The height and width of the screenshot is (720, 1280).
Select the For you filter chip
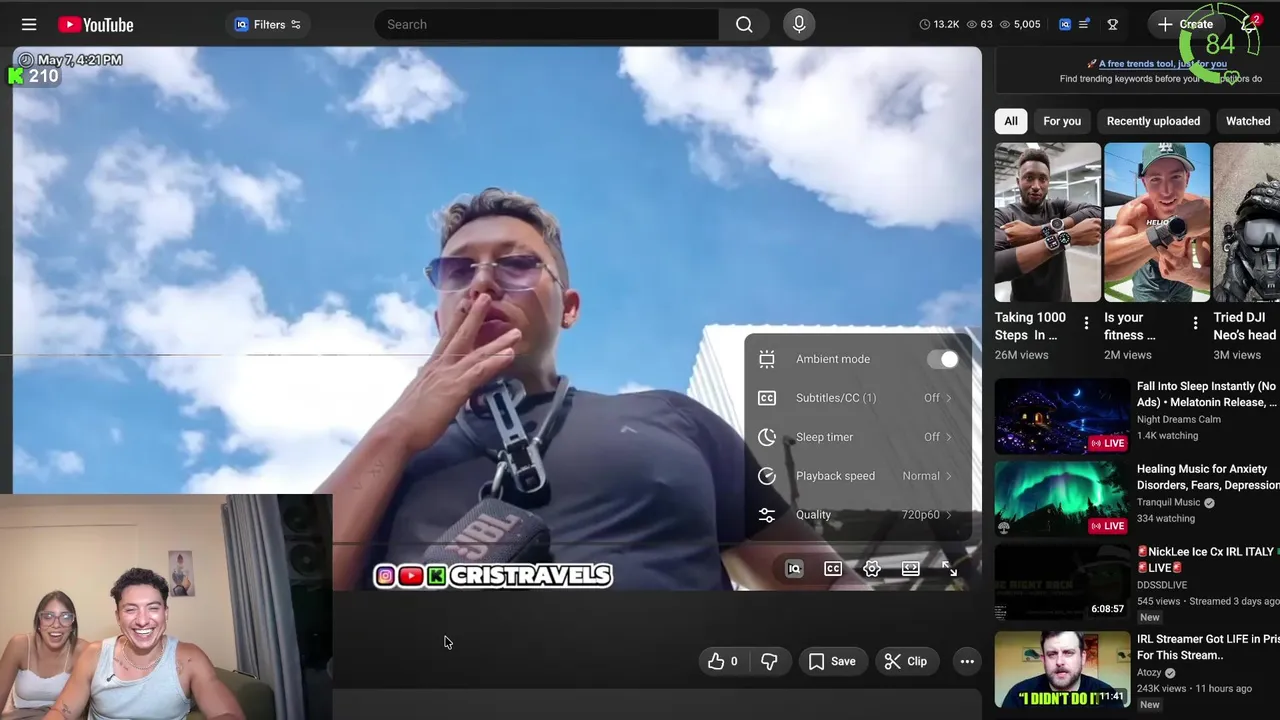[x=1062, y=121]
